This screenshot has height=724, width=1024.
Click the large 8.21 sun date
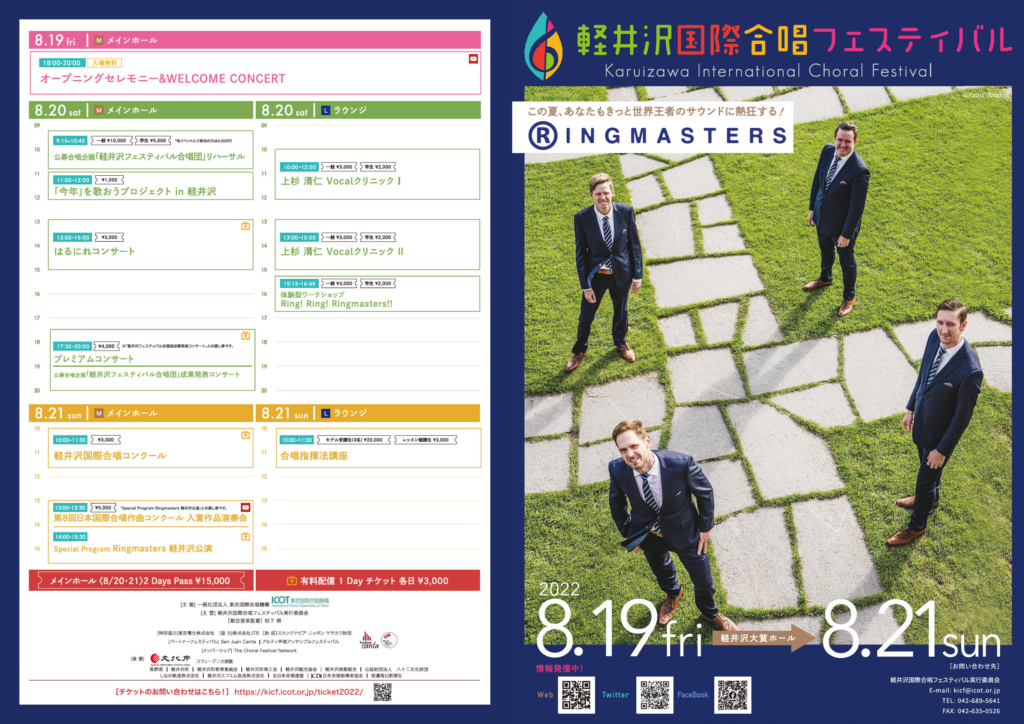911,630
